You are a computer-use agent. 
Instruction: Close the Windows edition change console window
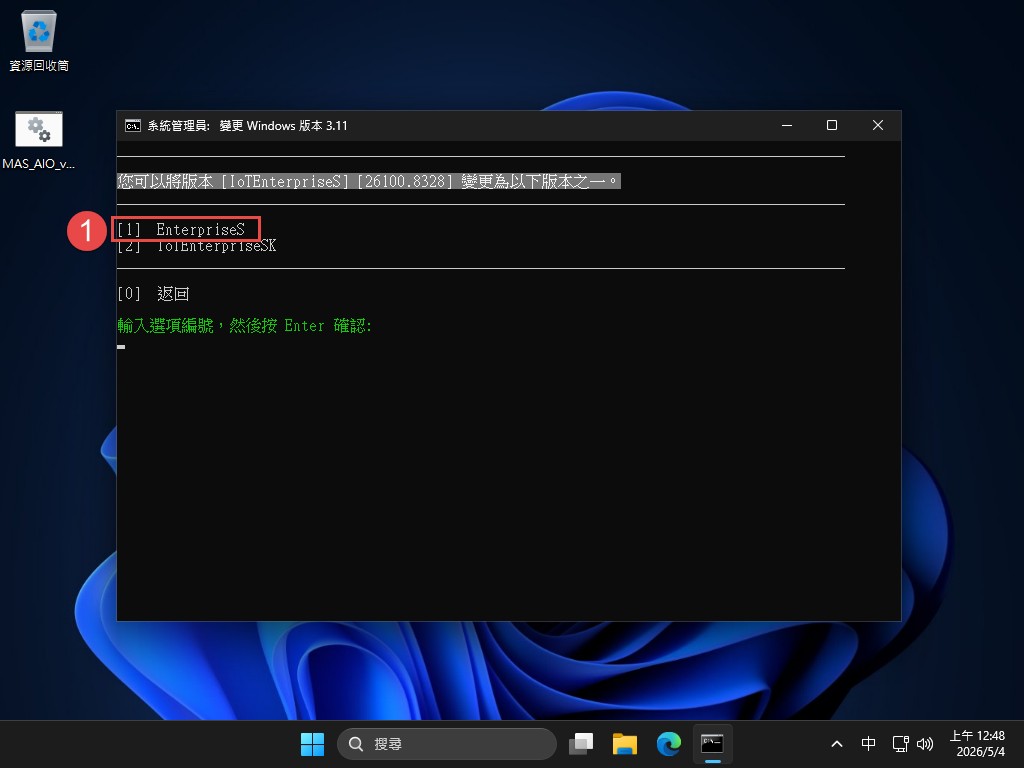pos(878,125)
